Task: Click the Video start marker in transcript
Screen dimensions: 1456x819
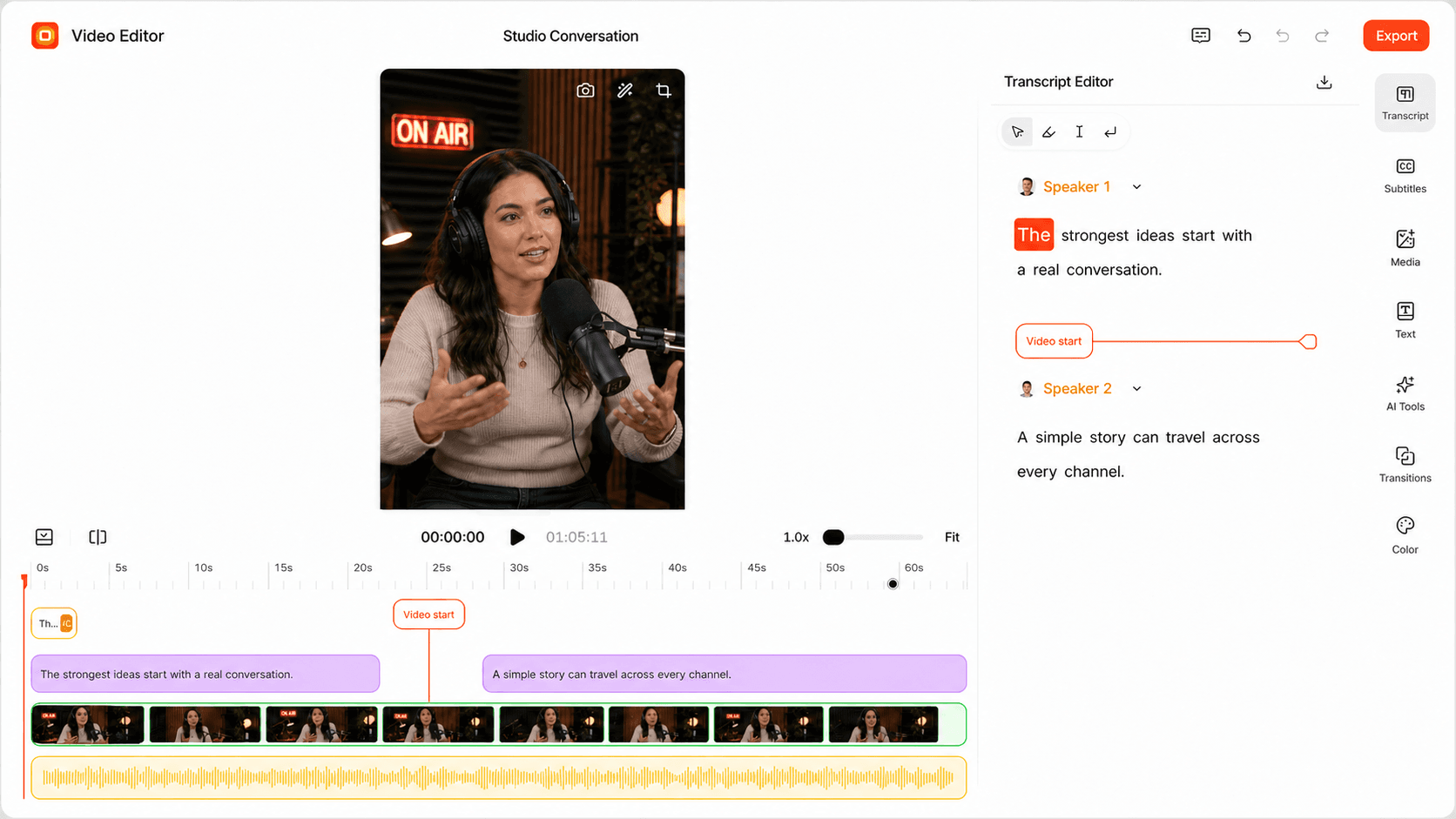Action: coord(1054,341)
